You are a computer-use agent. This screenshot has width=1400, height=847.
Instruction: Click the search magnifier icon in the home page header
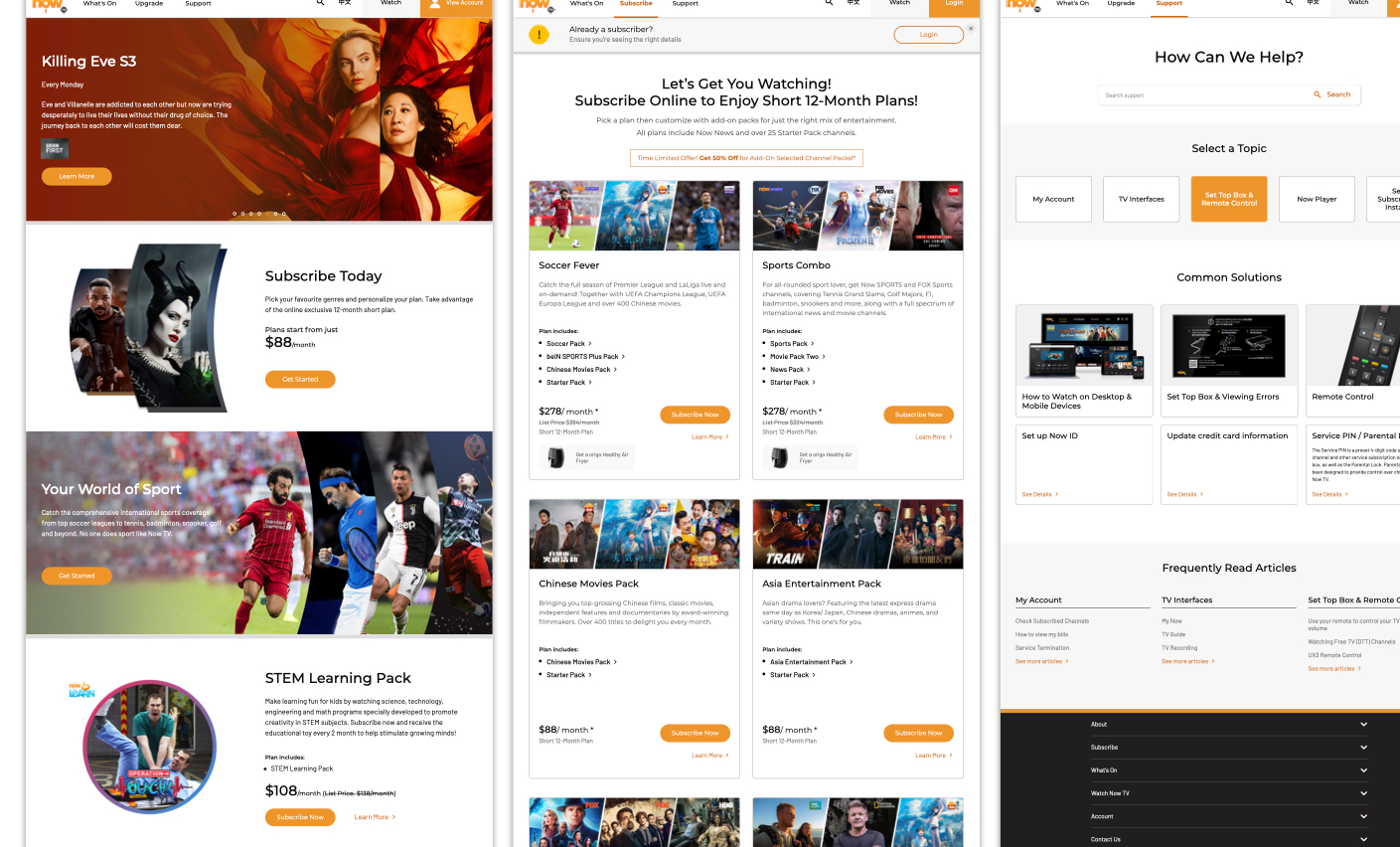coord(320,3)
